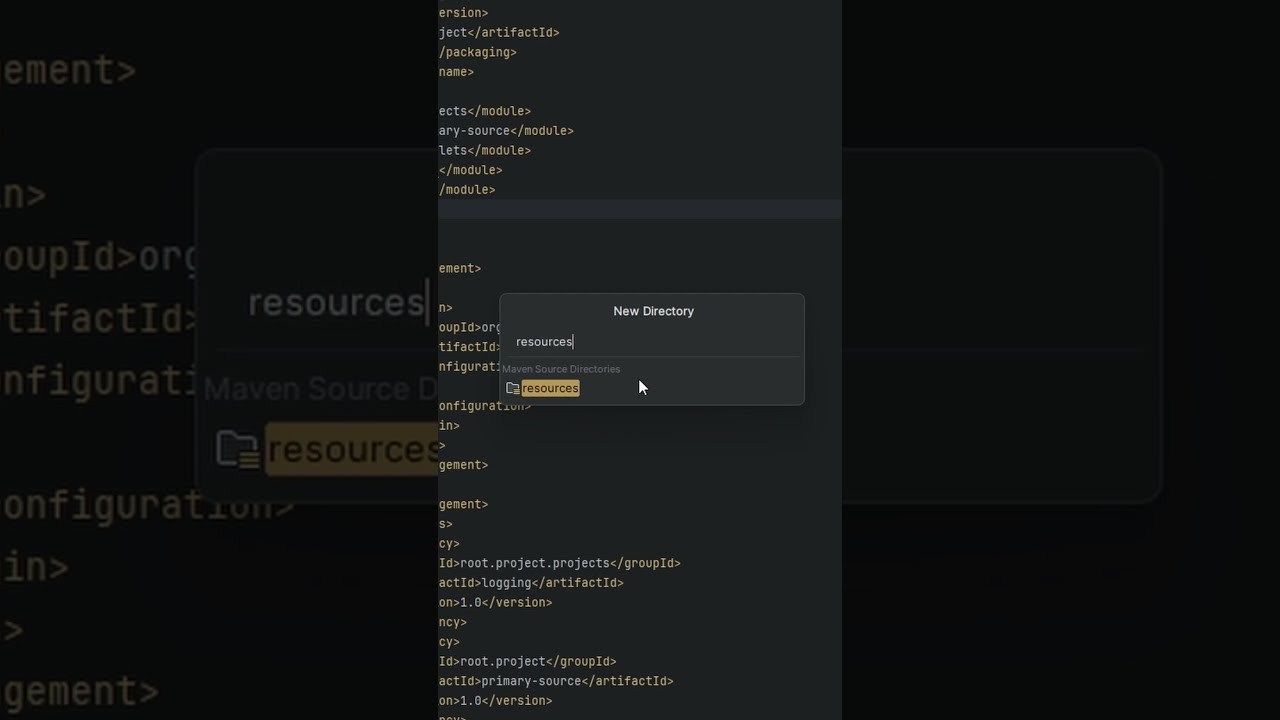
Task: Click the 'root.project.projects</groupId>' code line
Action: pos(560,563)
